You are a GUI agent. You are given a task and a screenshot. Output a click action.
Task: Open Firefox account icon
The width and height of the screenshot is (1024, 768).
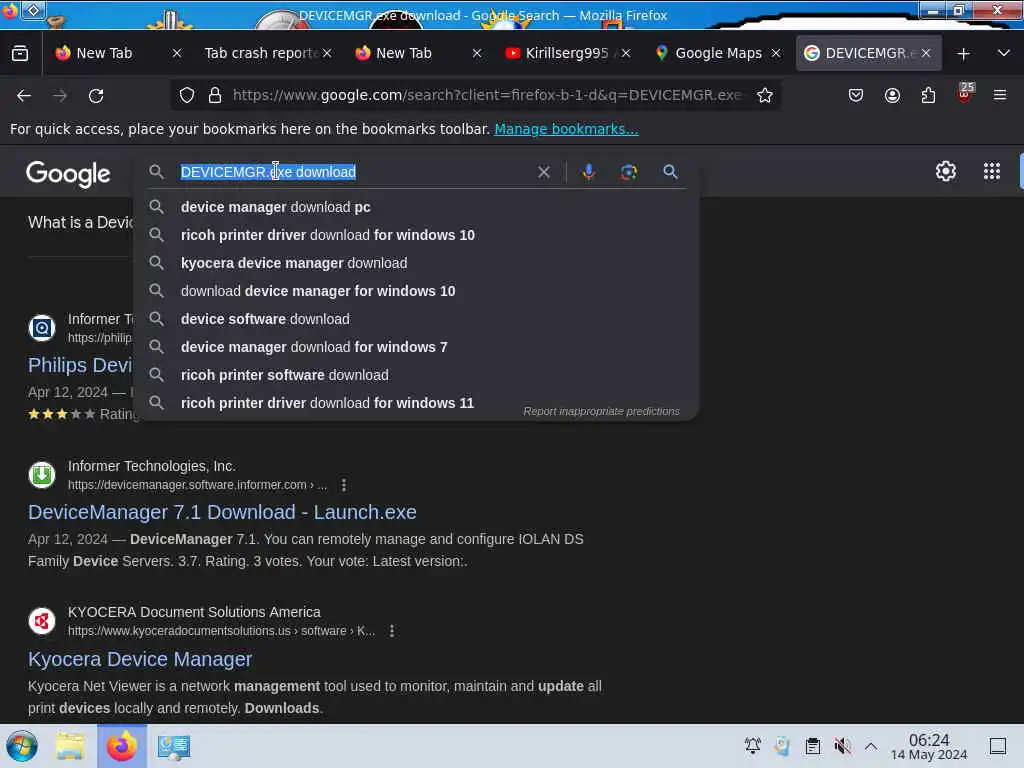892,95
